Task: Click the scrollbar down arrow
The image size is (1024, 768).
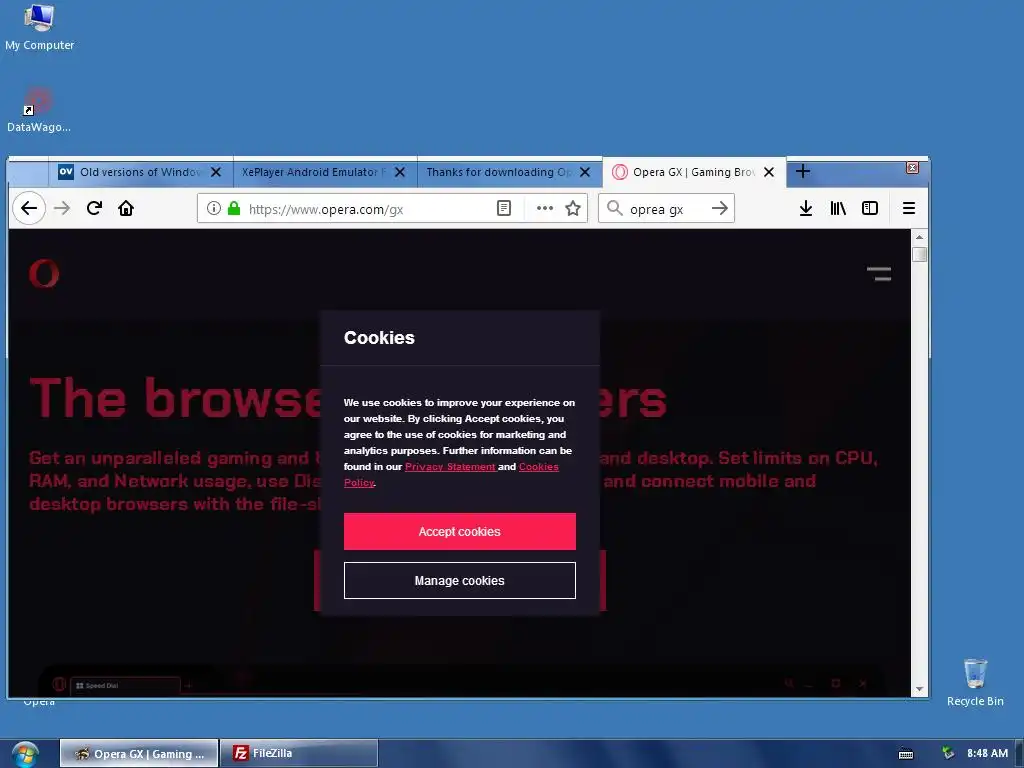Action: point(920,689)
